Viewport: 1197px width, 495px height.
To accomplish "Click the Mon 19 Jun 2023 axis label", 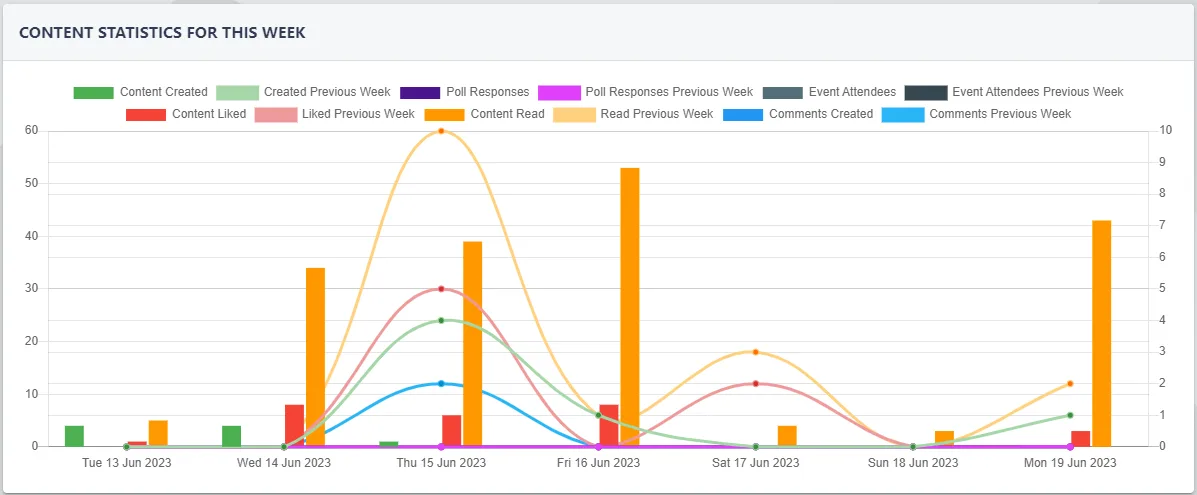I will click(x=1070, y=463).
